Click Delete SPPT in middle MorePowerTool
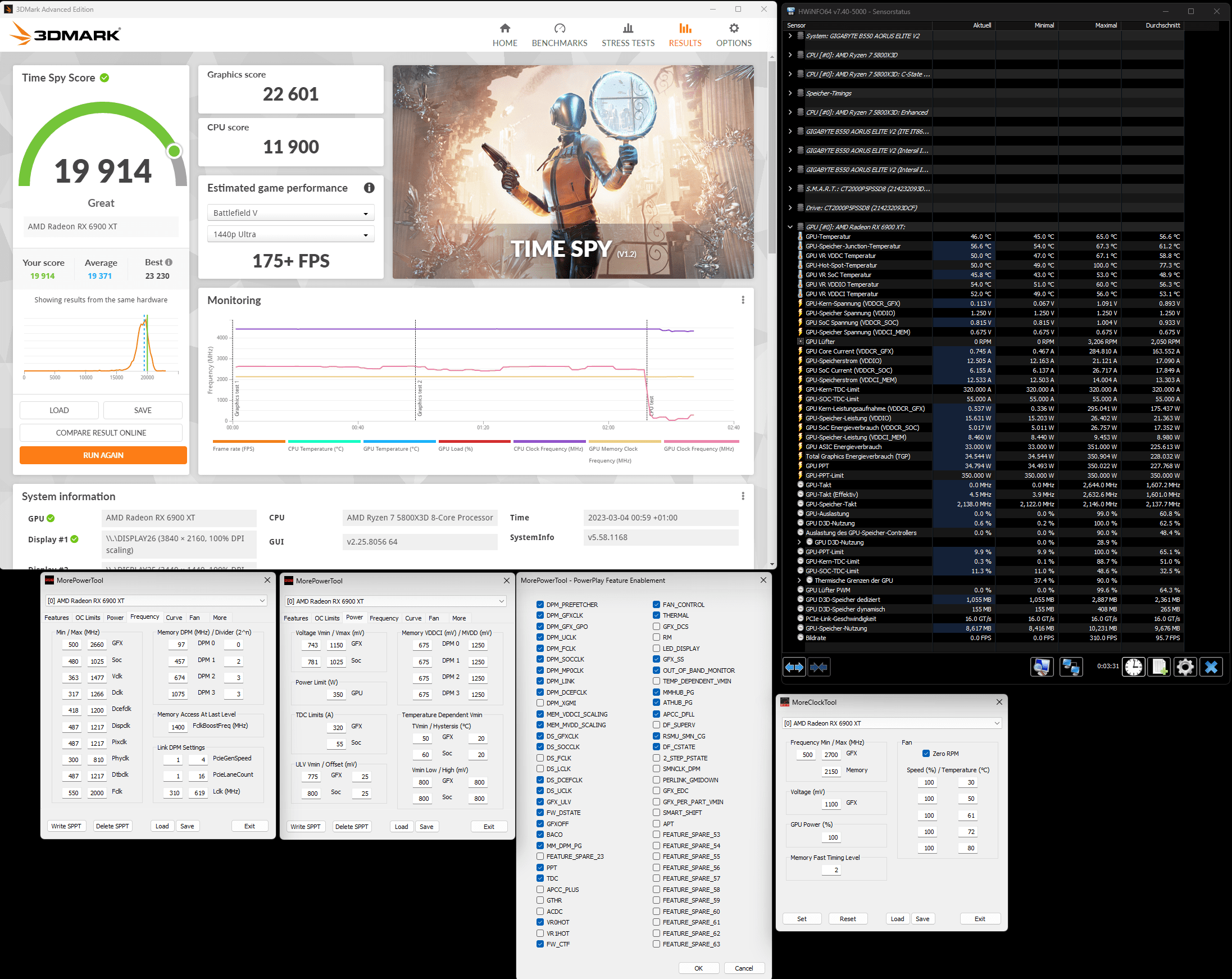Viewport: 1232px width, 979px height. point(352,827)
